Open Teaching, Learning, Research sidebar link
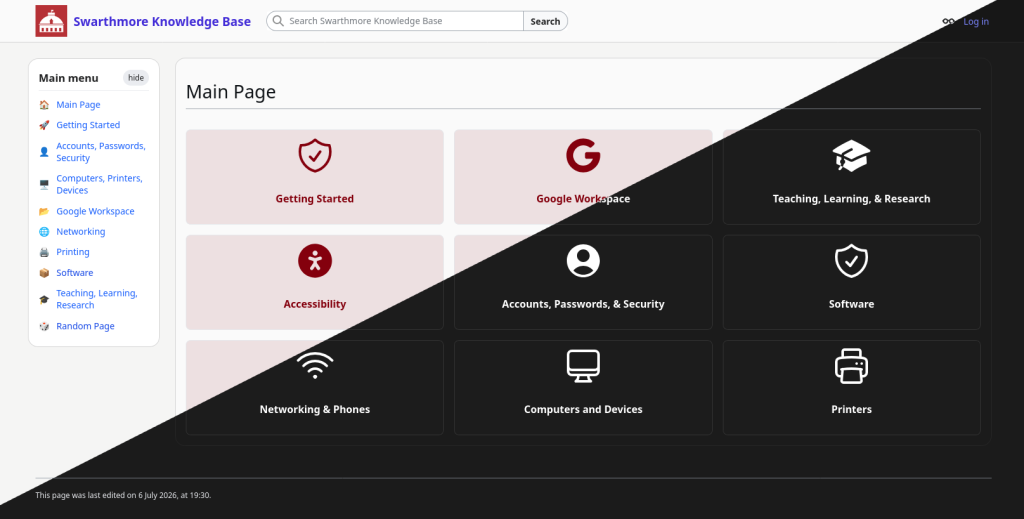The width and height of the screenshot is (1024, 519). [97, 299]
